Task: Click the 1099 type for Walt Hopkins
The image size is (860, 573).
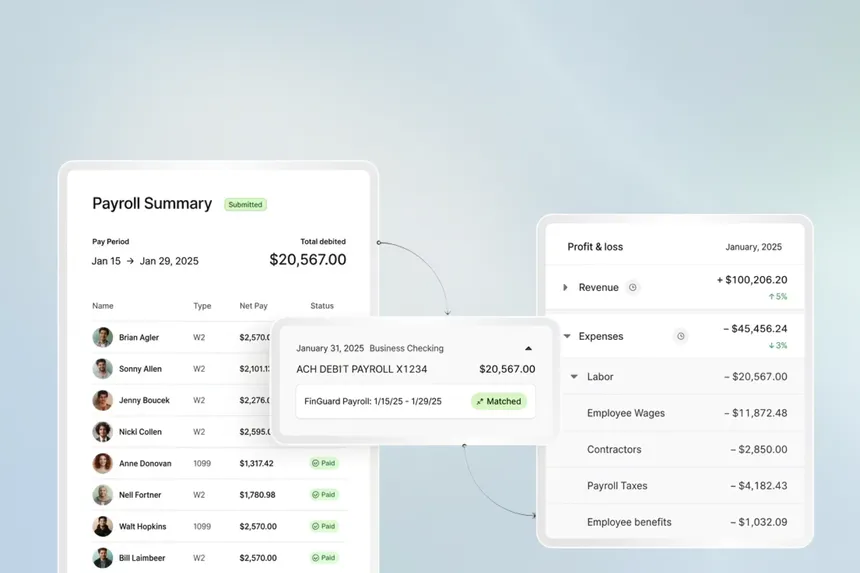Action: coord(202,526)
